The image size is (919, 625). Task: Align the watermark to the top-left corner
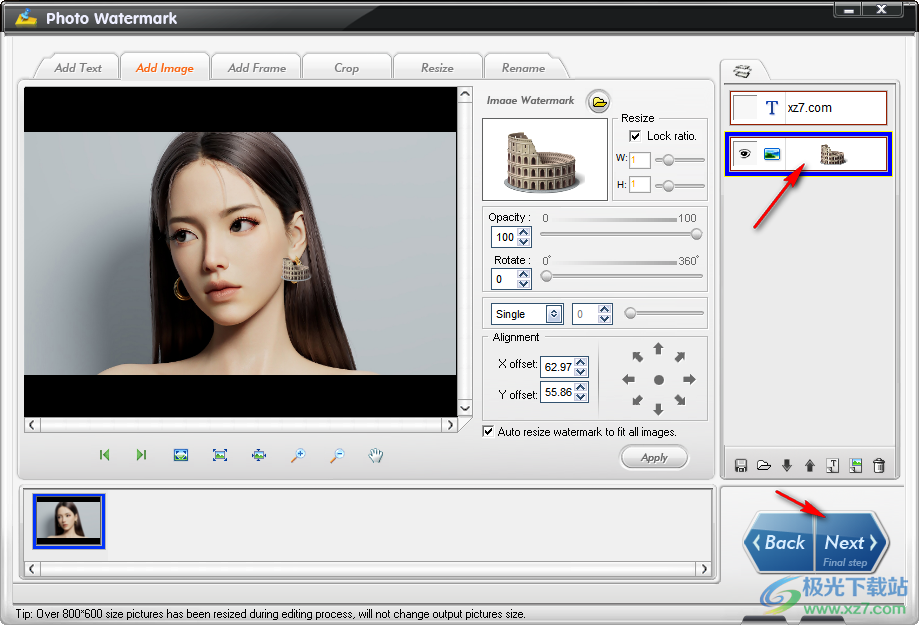(638, 356)
